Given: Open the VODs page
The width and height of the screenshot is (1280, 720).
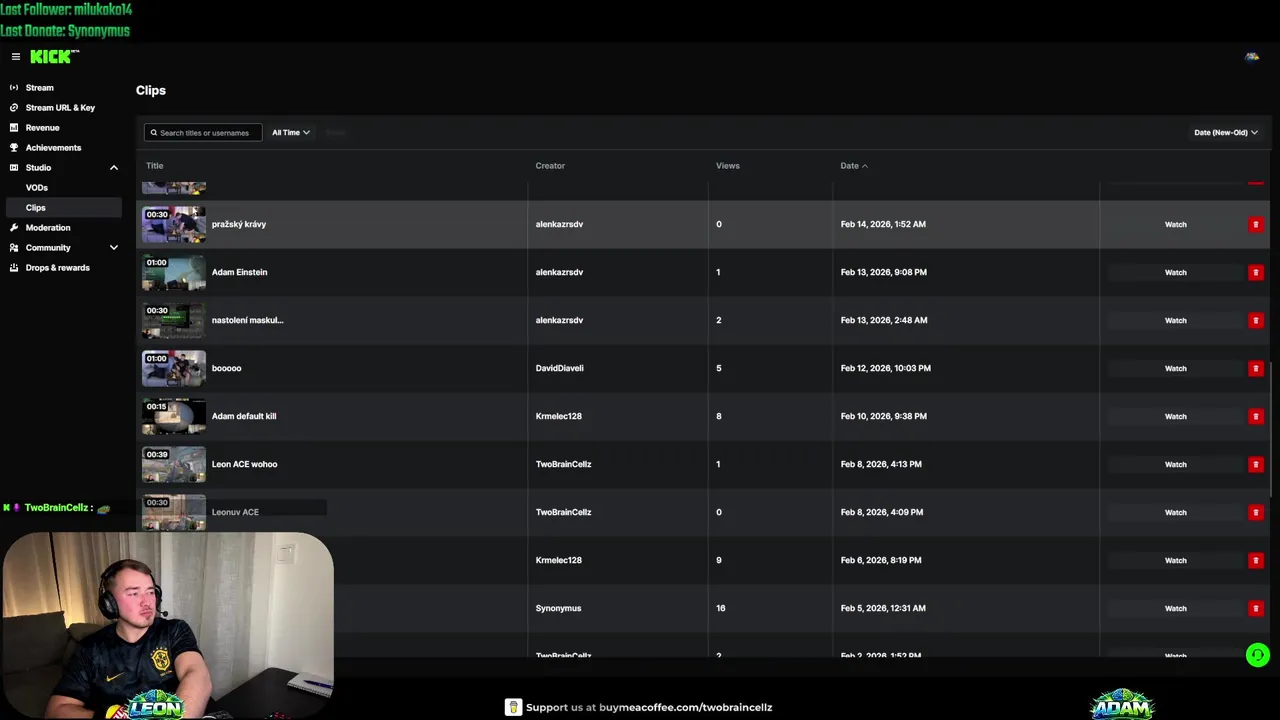Looking at the screenshot, I should (x=37, y=188).
